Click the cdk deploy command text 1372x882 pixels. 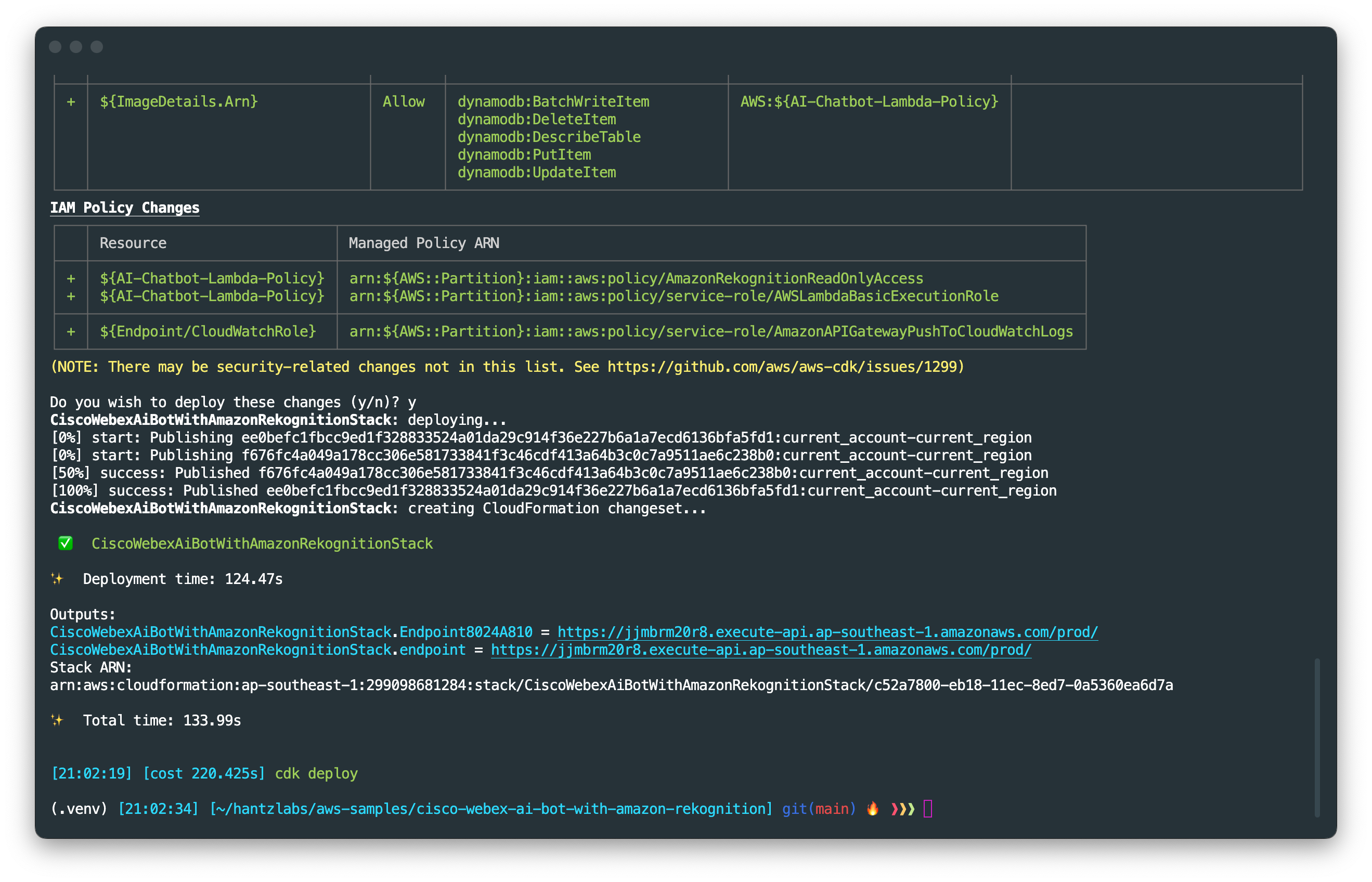pyautogui.click(x=316, y=773)
